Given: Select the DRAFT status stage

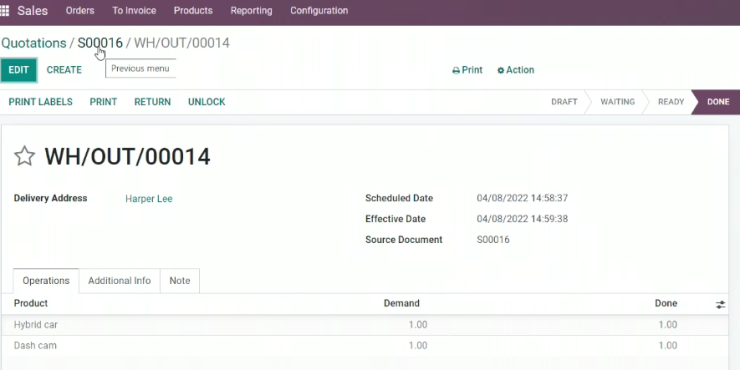Looking at the screenshot, I should pyautogui.click(x=564, y=102).
